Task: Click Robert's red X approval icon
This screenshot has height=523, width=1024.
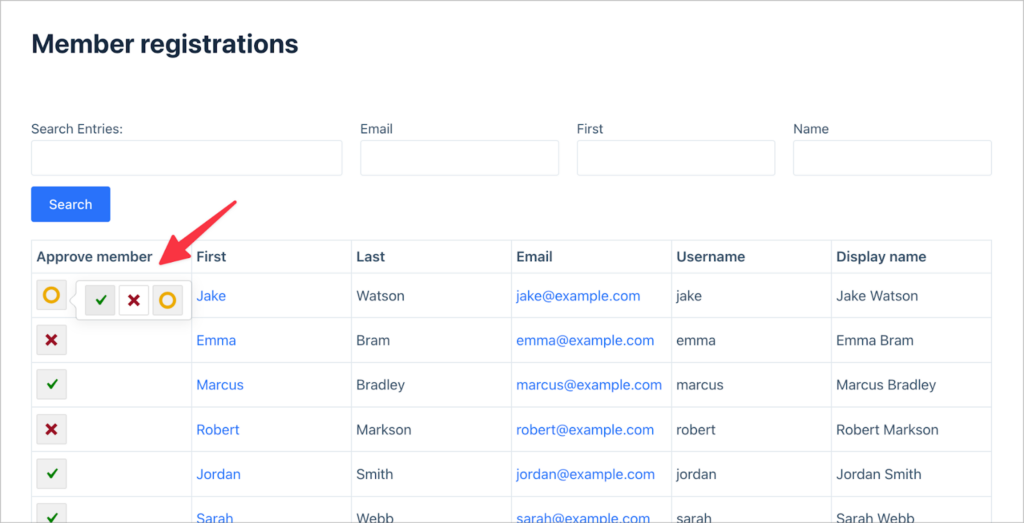Action: coord(51,430)
